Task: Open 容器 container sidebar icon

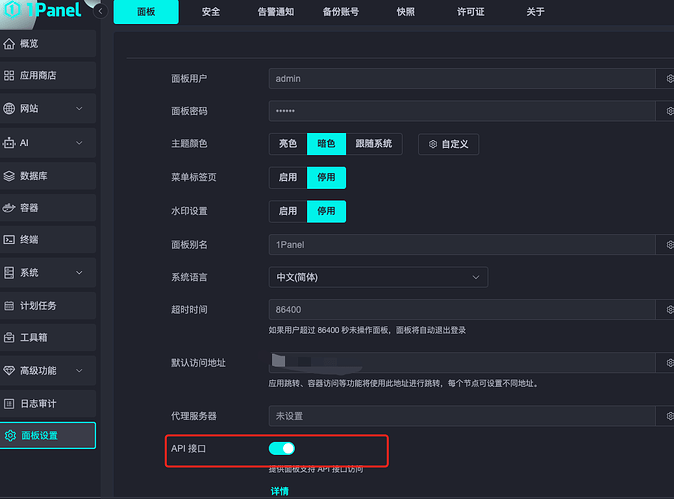Action: (10, 208)
